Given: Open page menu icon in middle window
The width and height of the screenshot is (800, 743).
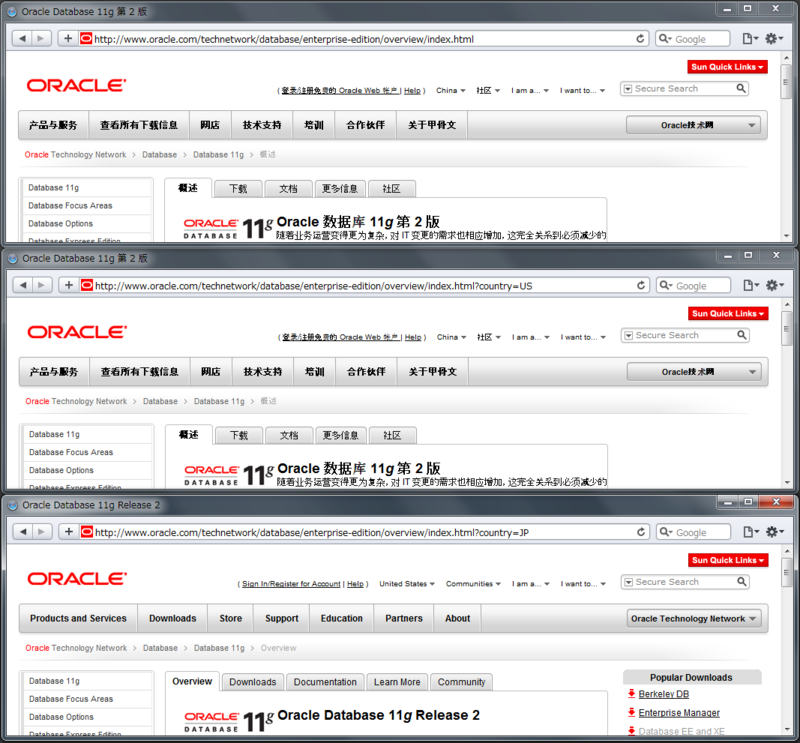Looking at the screenshot, I should (x=751, y=285).
